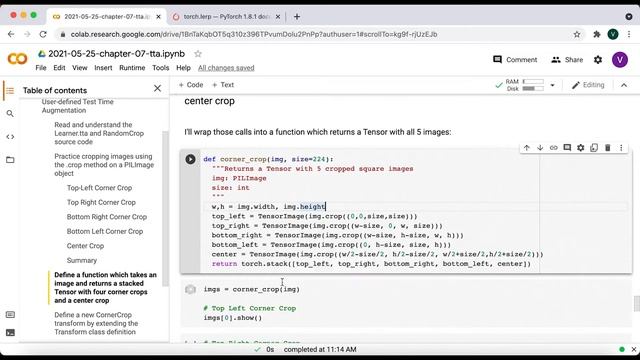The image size is (640, 360).
Task: Go to Center Crop in contents
Action: point(85,246)
